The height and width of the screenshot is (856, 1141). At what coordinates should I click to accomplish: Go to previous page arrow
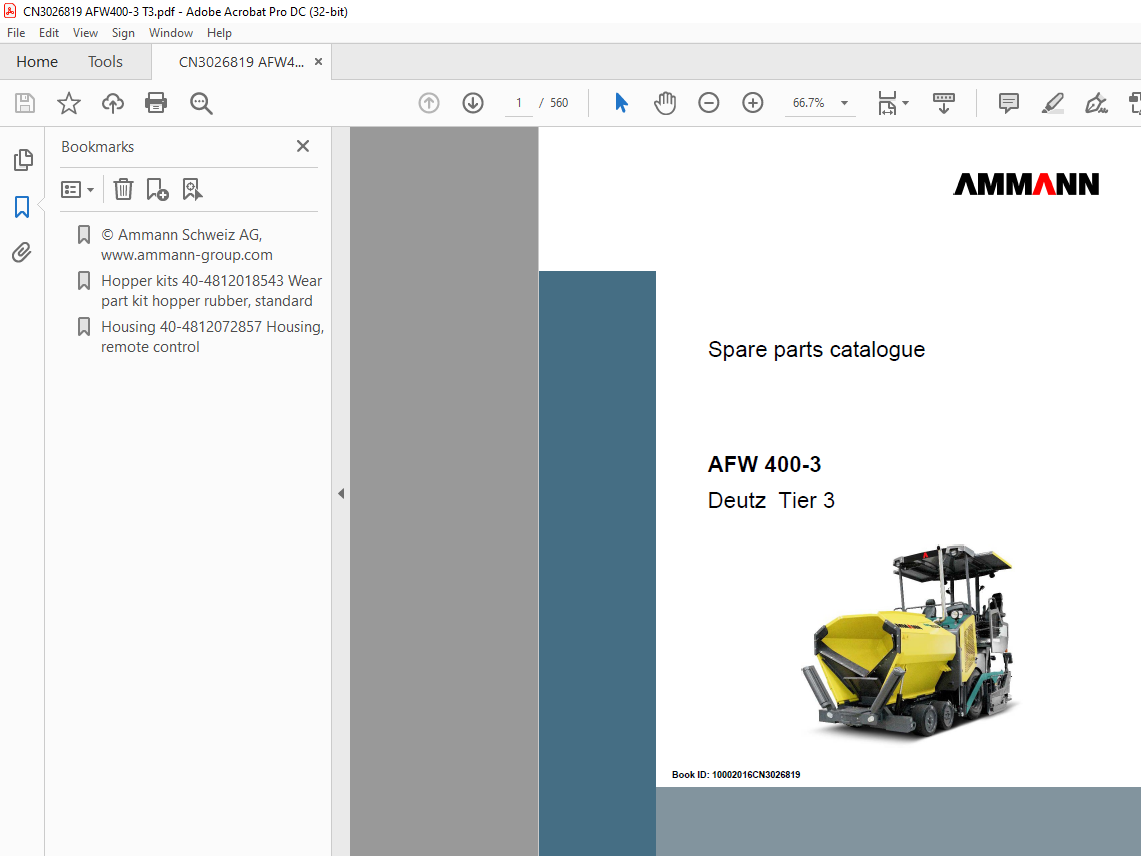pos(429,103)
